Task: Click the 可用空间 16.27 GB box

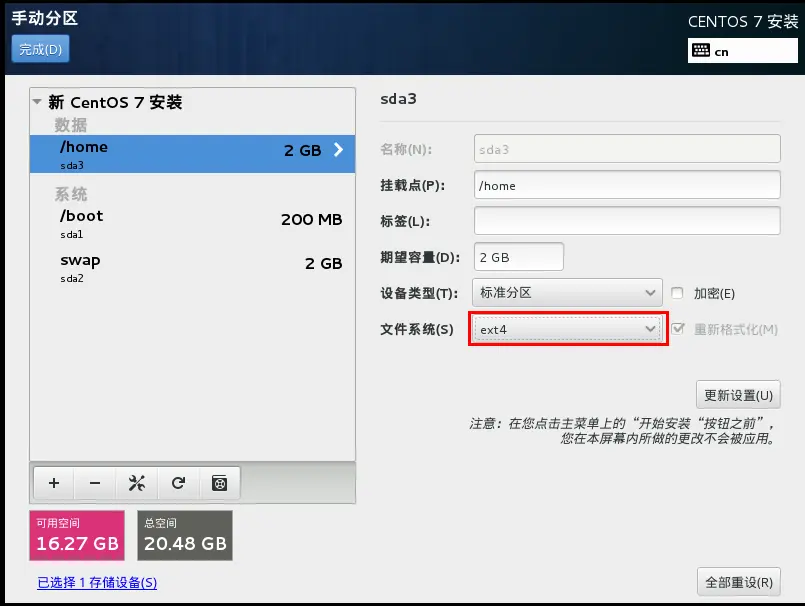Action: click(x=77, y=535)
